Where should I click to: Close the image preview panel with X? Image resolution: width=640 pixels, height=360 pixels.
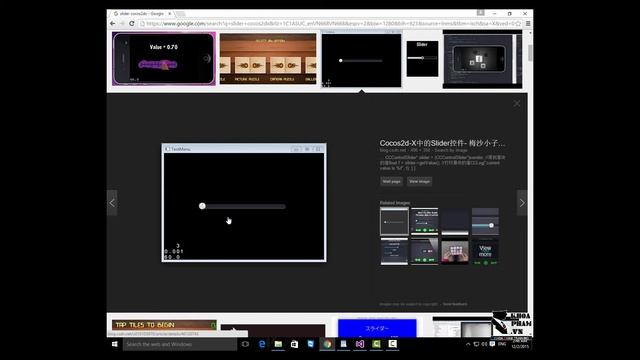(517, 103)
